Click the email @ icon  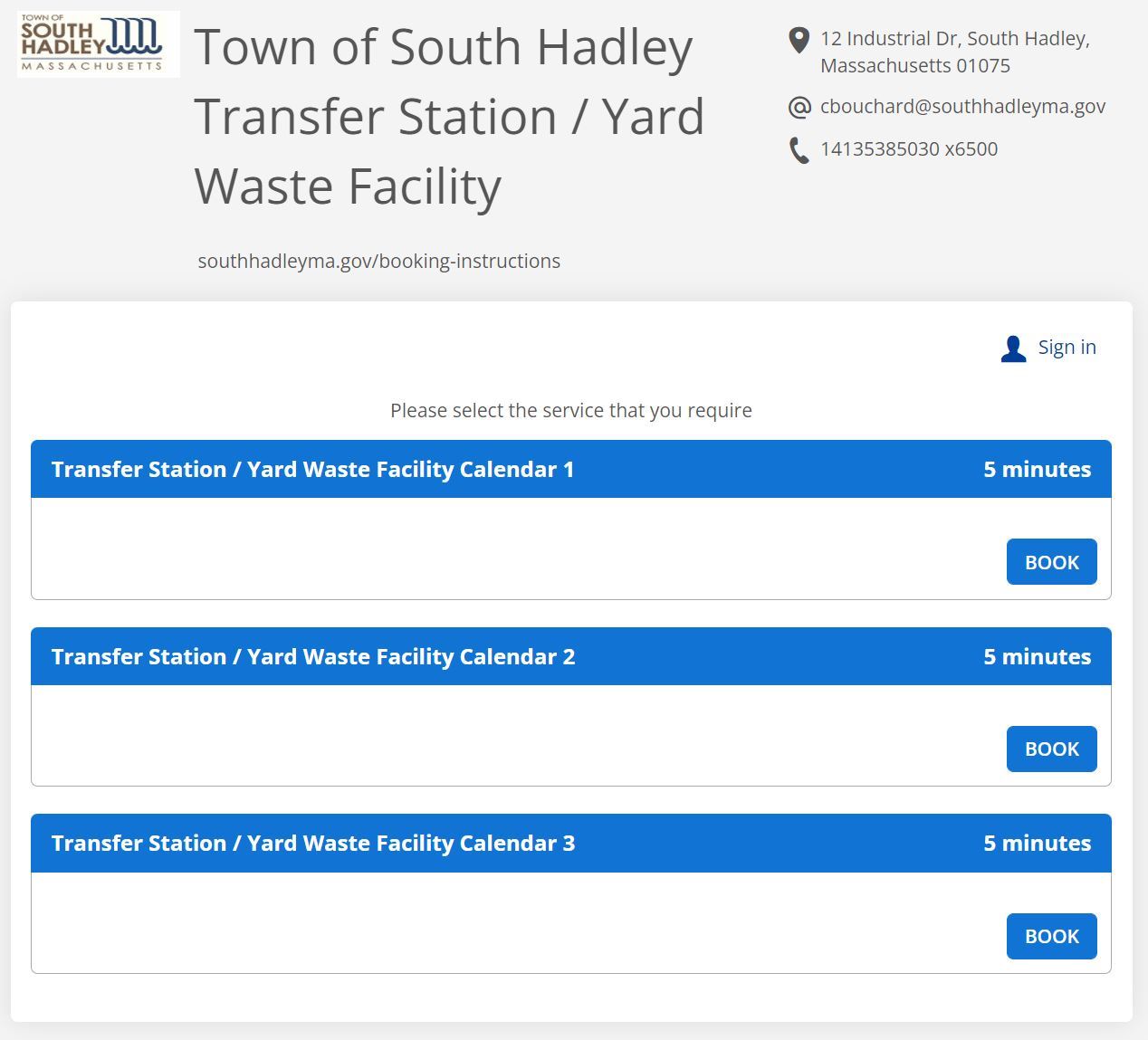799,108
